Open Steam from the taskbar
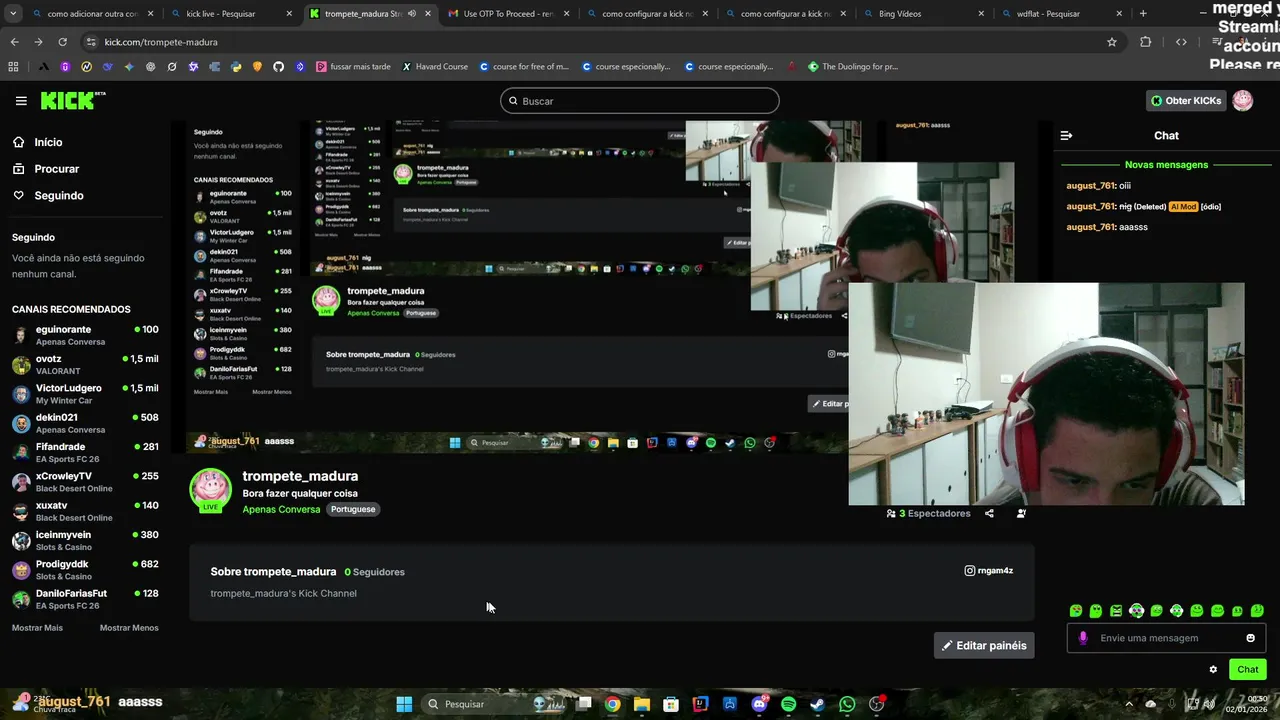Viewport: 1280px width, 720px height. tap(817, 704)
